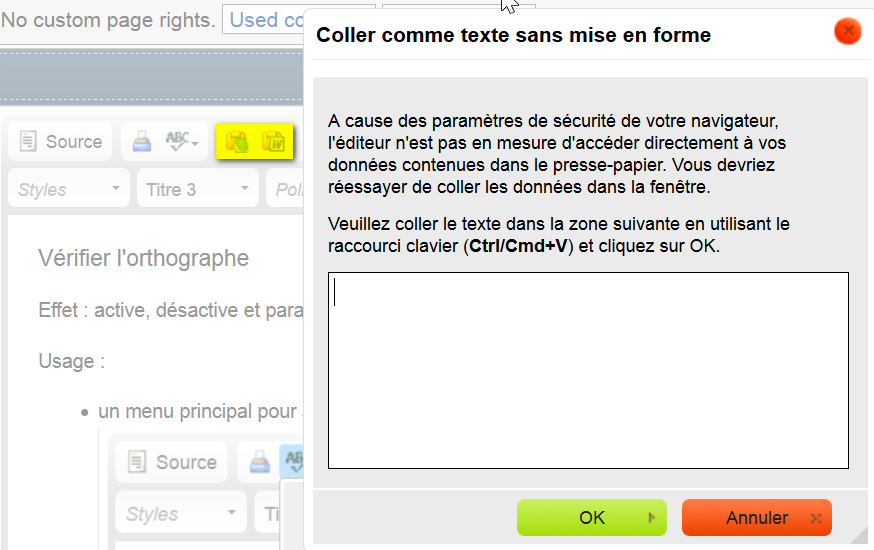Click the Print icon in top toolbar
874x550 pixels.
(x=143, y=142)
